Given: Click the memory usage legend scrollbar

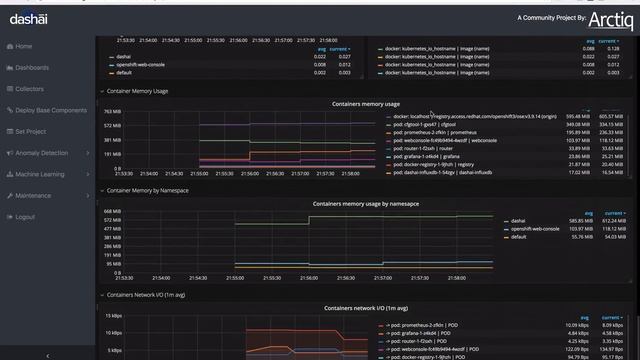Looking at the screenshot, I should [x=629, y=144].
